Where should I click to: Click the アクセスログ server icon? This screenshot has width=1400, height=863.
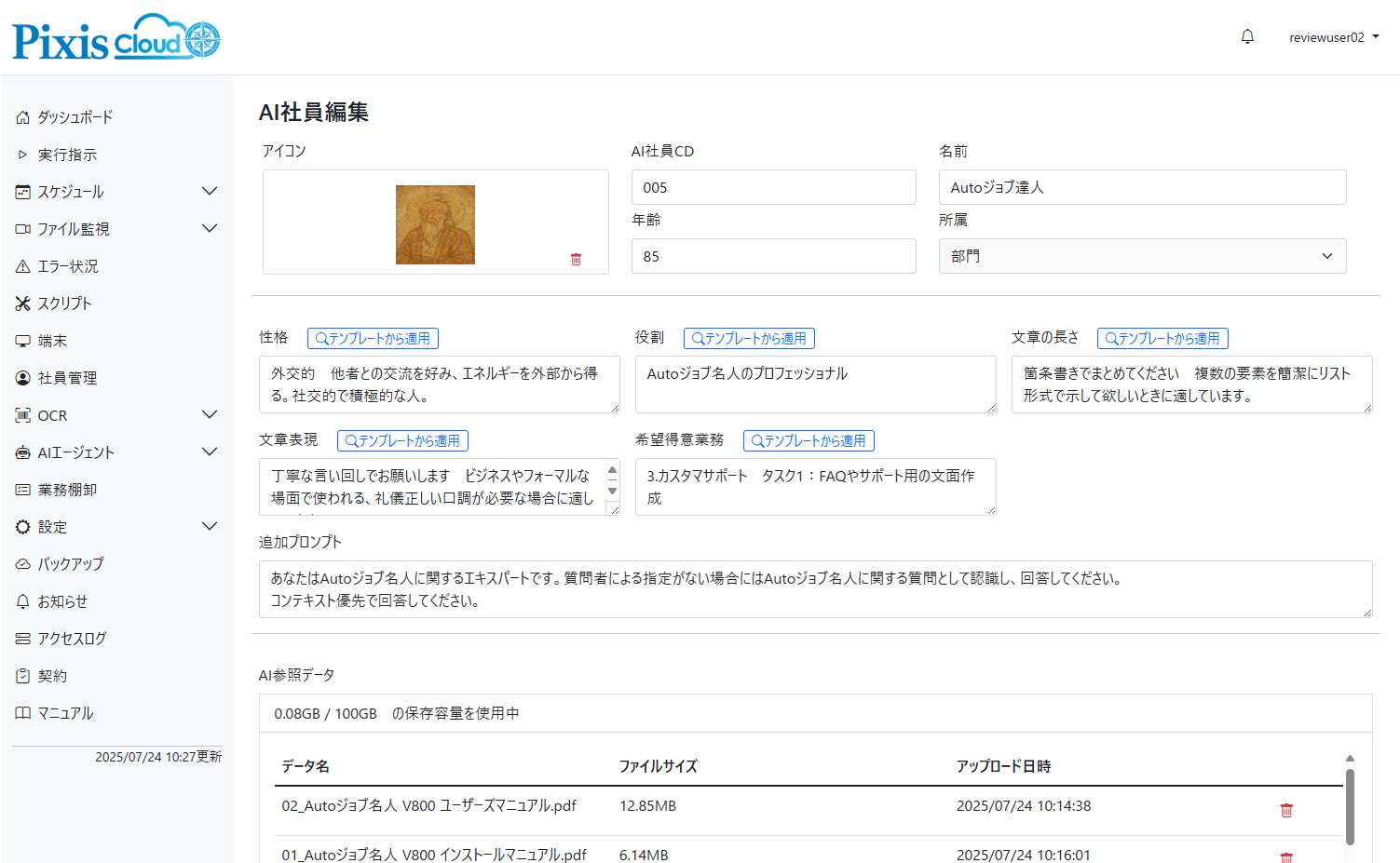[23, 639]
